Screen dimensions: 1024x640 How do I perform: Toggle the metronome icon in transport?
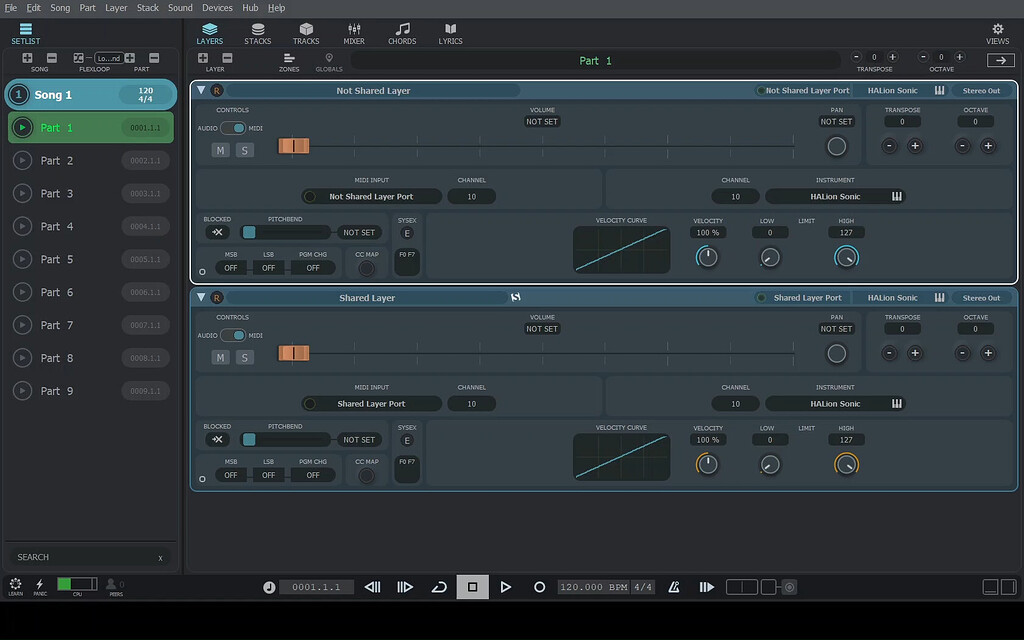(x=674, y=587)
